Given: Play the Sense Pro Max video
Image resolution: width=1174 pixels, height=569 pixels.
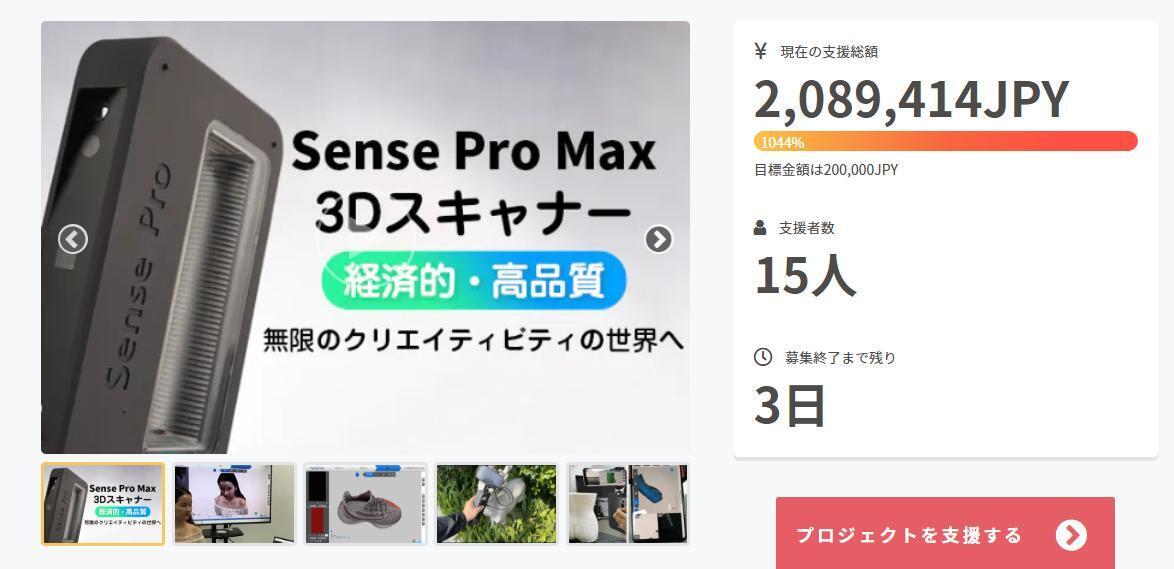Looking at the screenshot, I should [365, 239].
